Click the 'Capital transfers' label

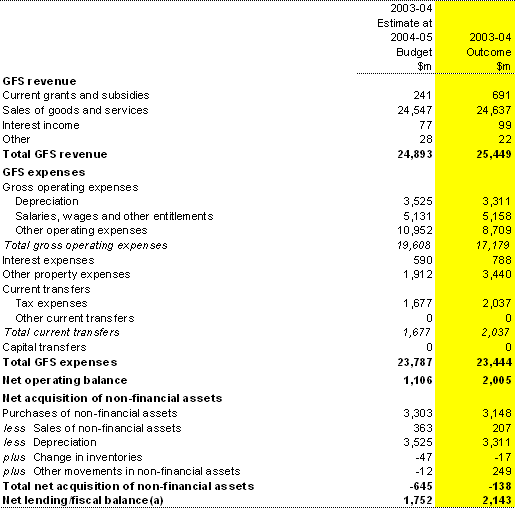44,347
